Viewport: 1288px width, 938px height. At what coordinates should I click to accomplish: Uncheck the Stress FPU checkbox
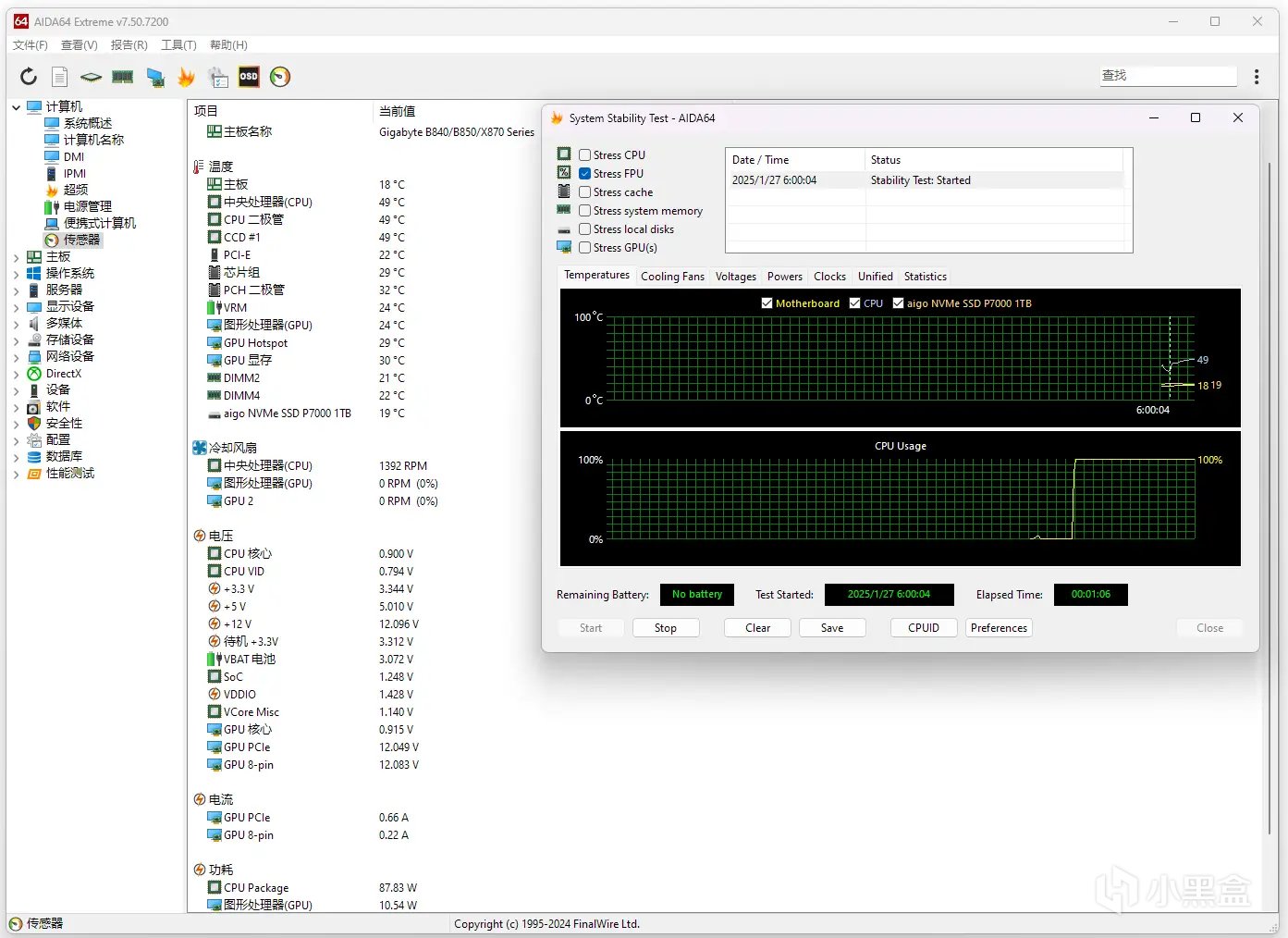pos(585,174)
